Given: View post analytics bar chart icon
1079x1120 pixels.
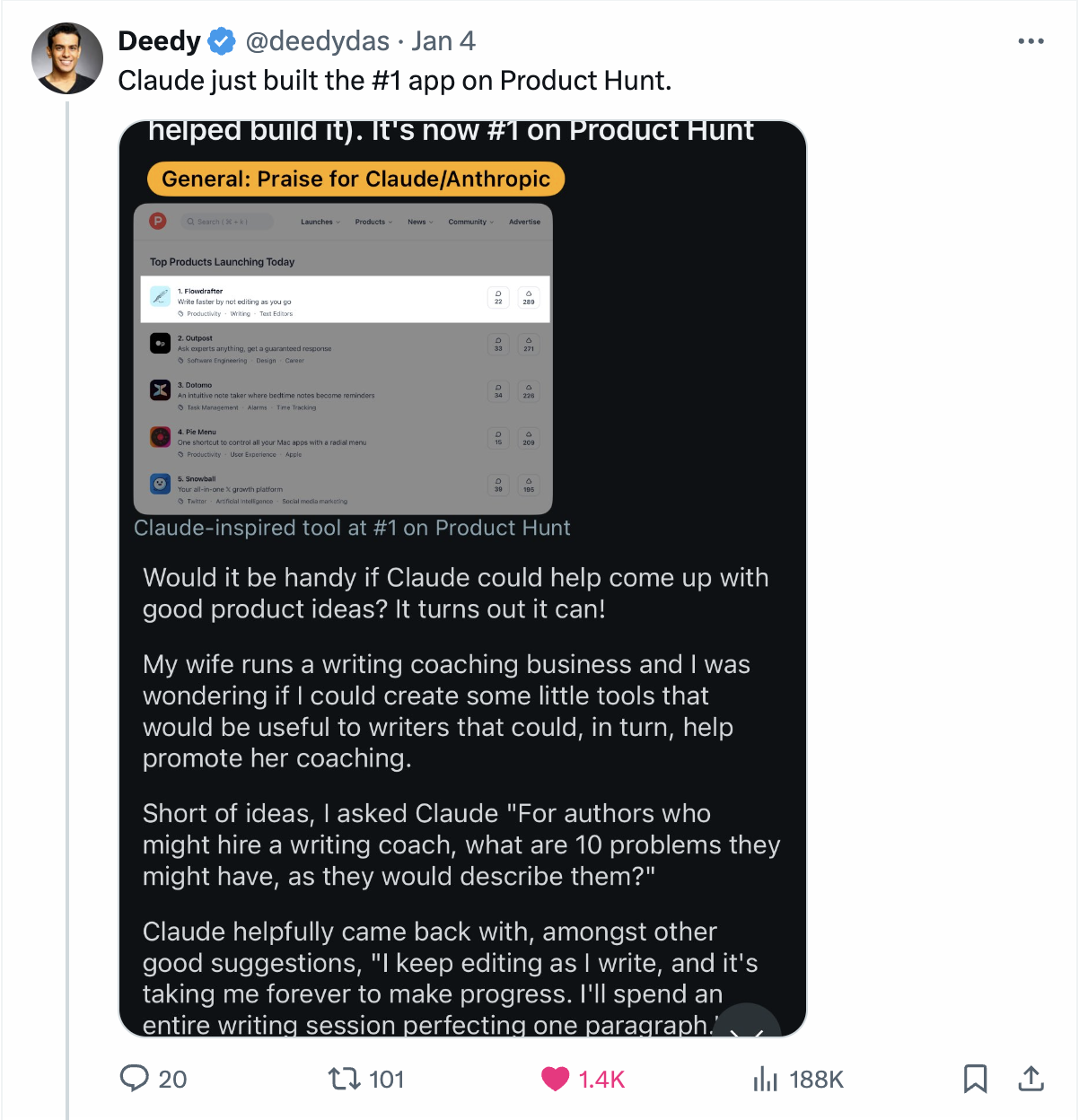Looking at the screenshot, I should click(x=765, y=1078).
